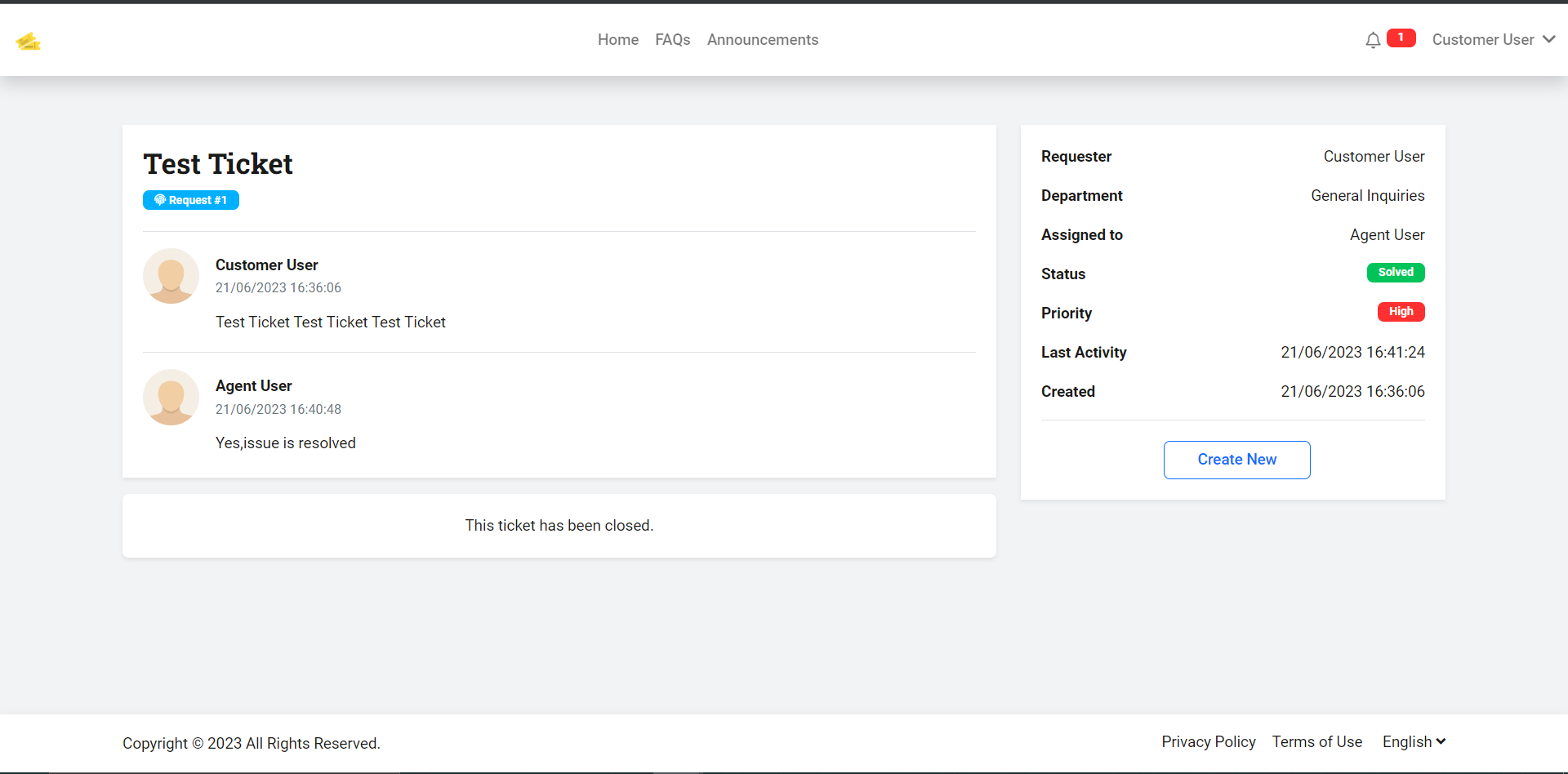Viewport: 1568px width, 774px height.
Task: Open the Terms of Use link
Action: pyautogui.click(x=1317, y=741)
